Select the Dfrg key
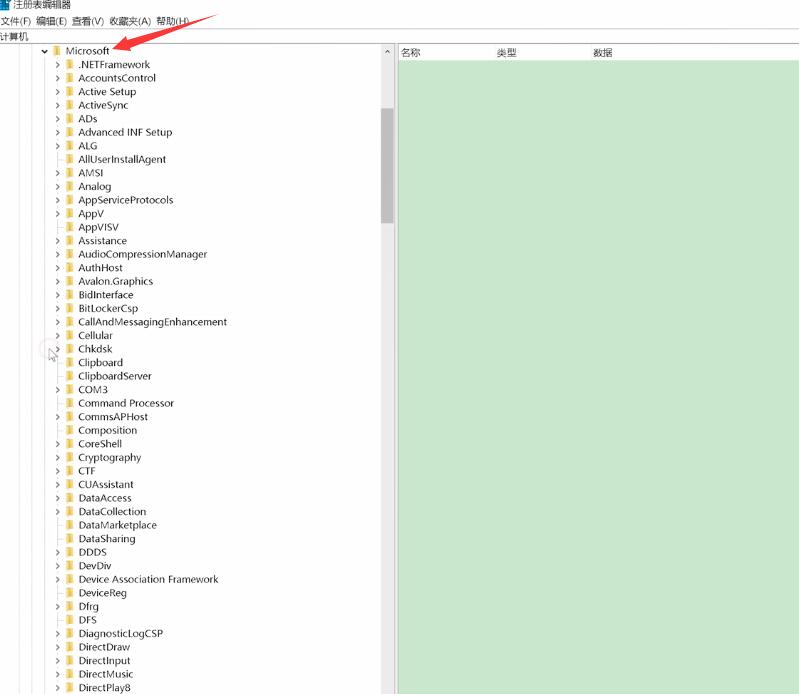 tap(89, 606)
